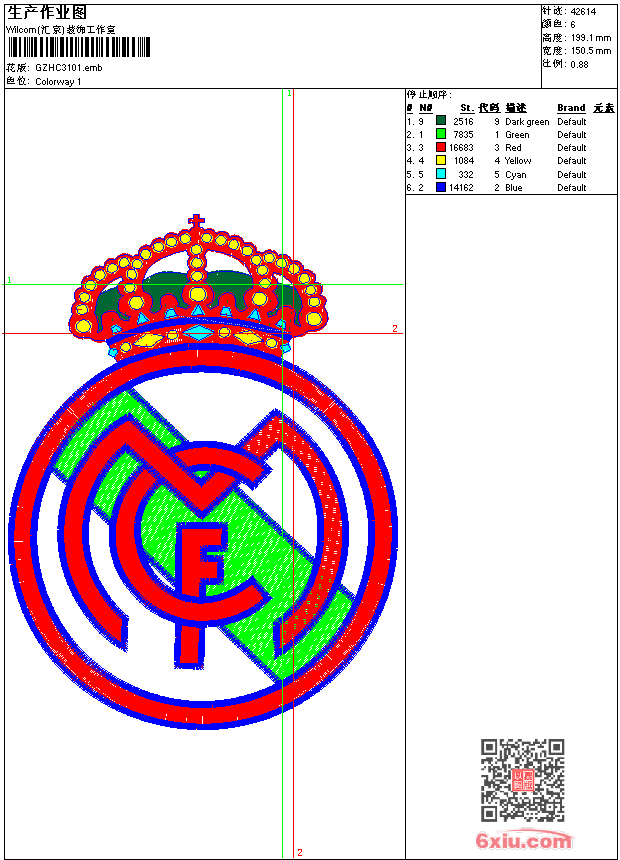Viewport: 620px width, 860px height.
Task: Click stitch count 14162 in Blue row
Action: pyautogui.click(x=461, y=188)
